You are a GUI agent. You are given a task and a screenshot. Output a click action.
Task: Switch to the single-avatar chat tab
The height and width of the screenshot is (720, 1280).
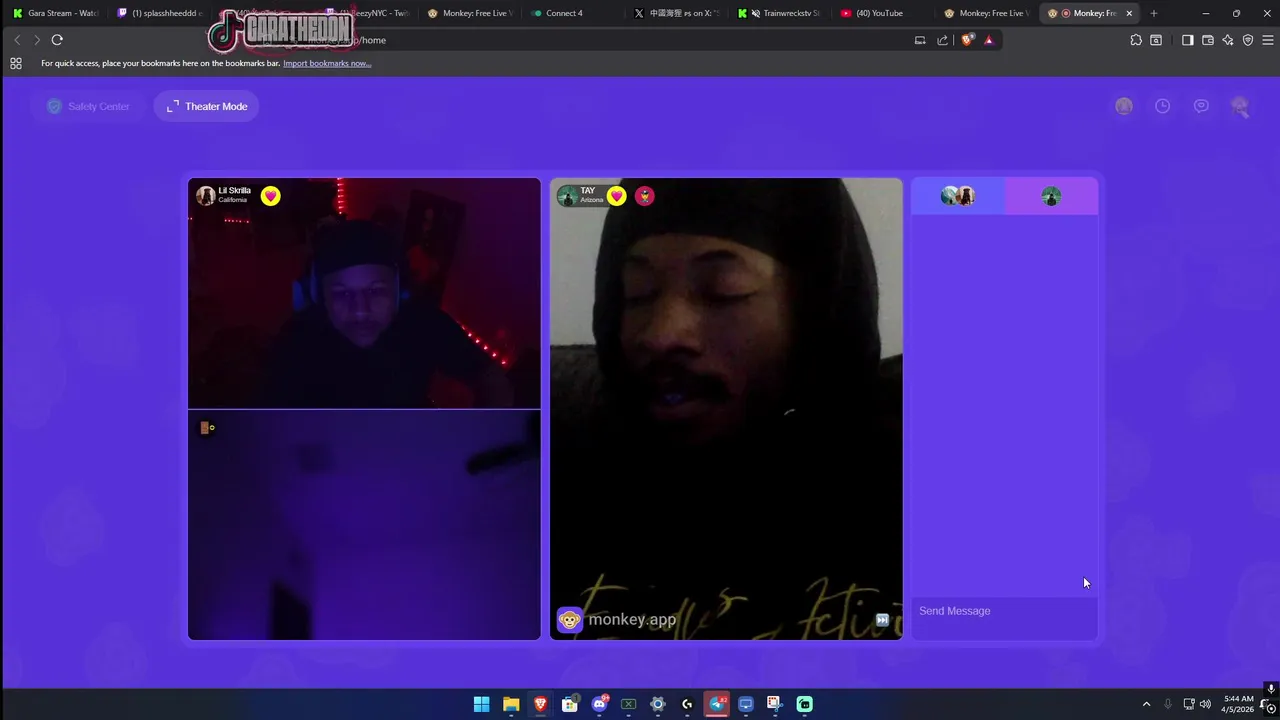[1051, 196]
